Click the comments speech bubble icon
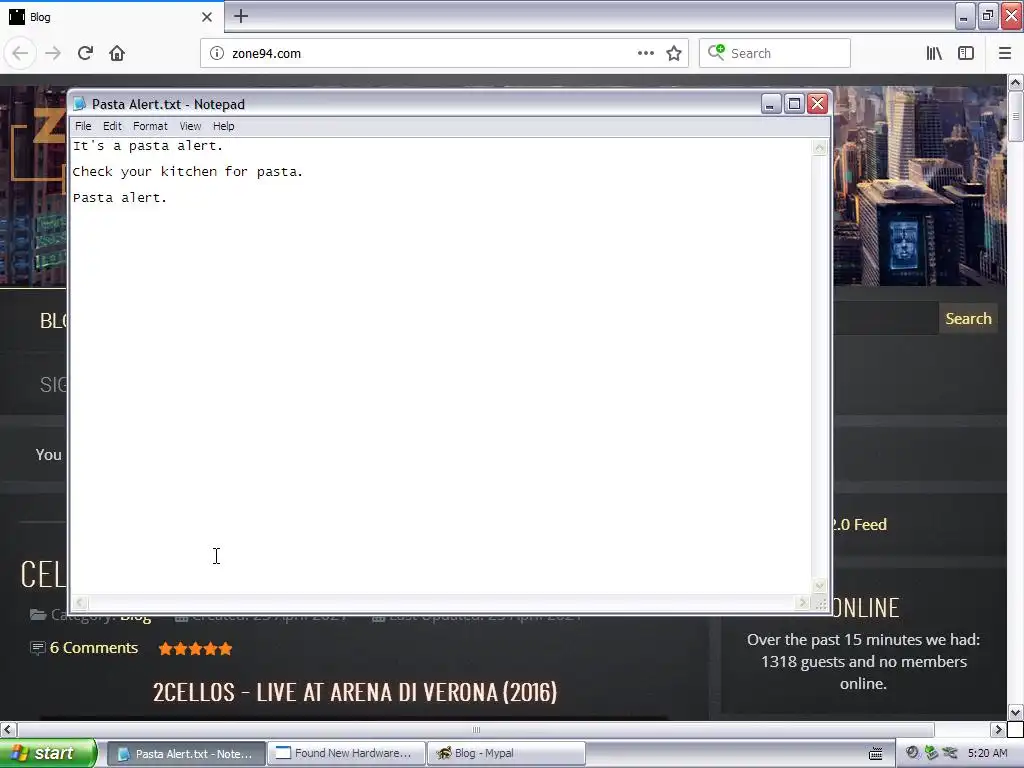The width and height of the screenshot is (1024, 768). click(37, 648)
